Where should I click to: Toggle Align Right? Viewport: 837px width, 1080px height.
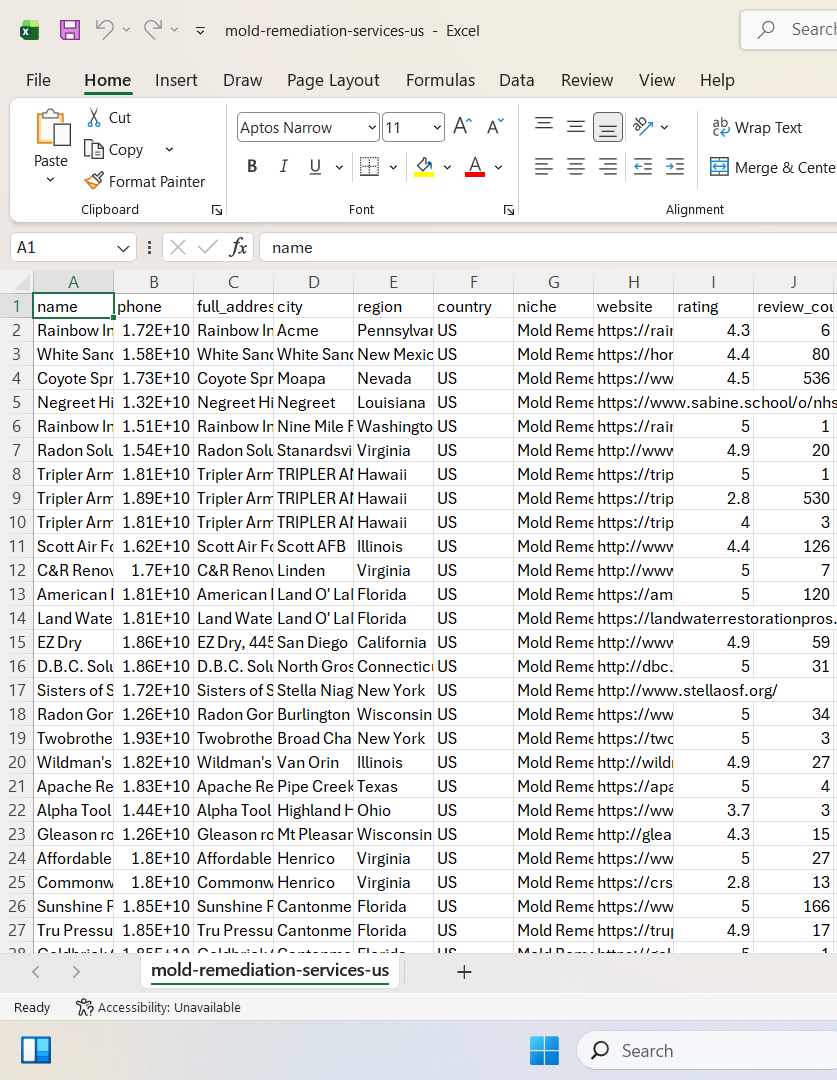(x=608, y=166)
